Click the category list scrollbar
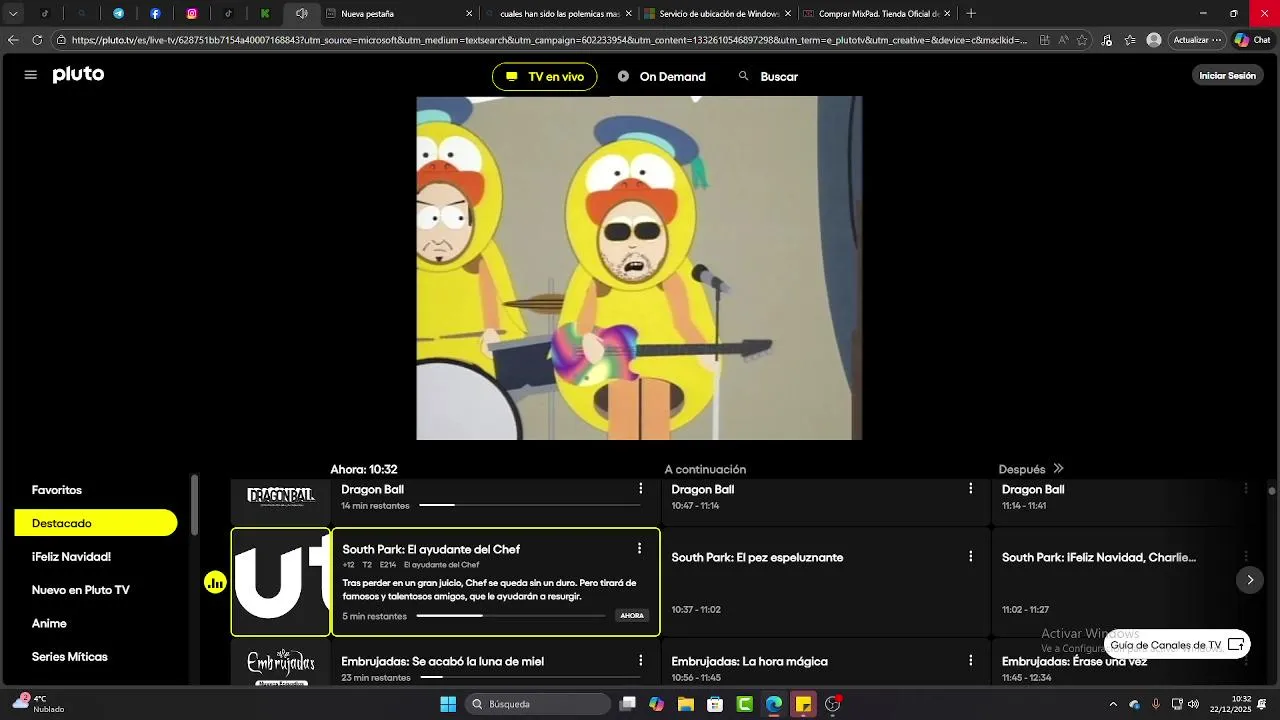 [x=194, y=506]
